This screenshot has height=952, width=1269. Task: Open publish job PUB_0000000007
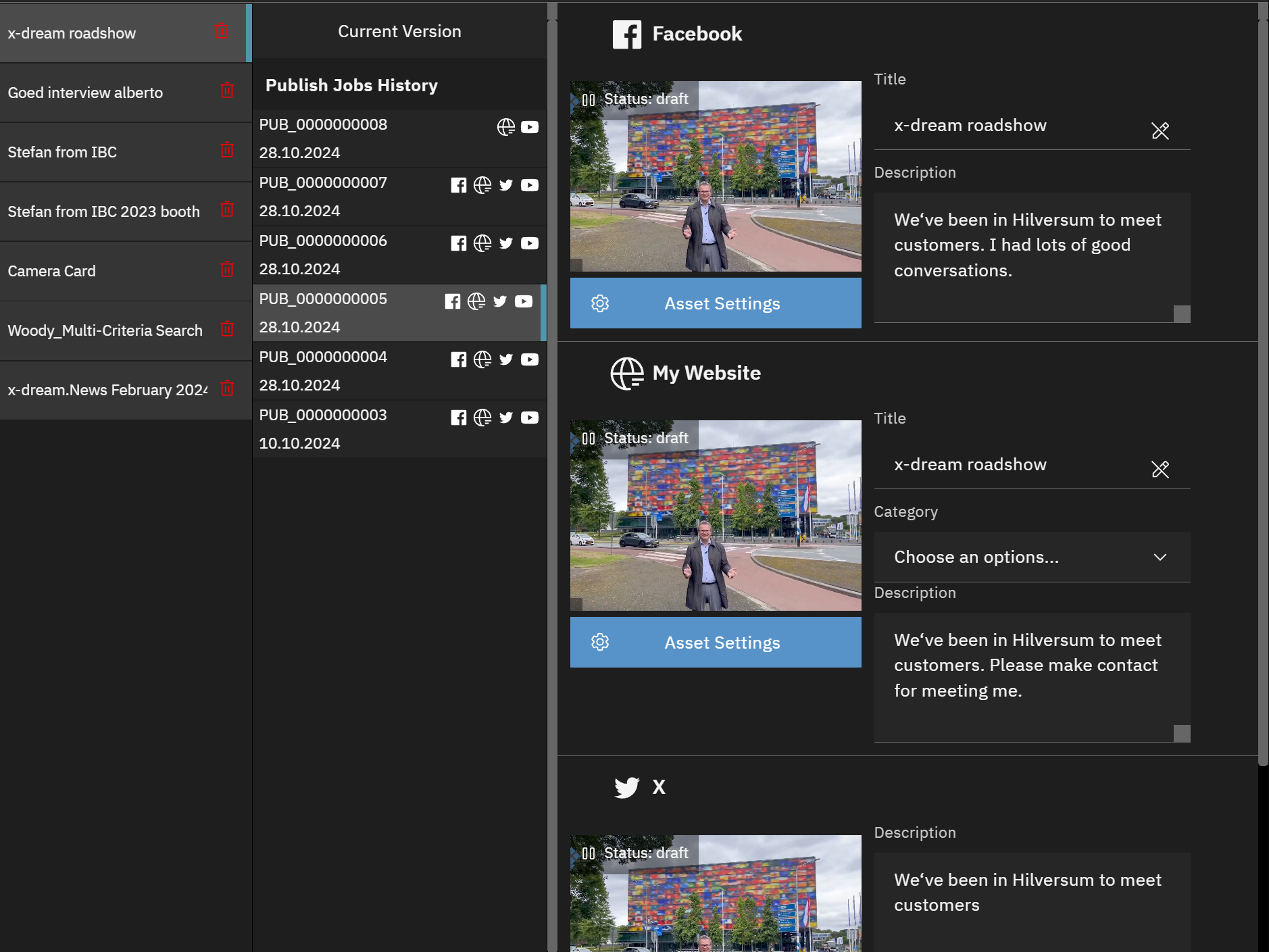coord(399,197)
